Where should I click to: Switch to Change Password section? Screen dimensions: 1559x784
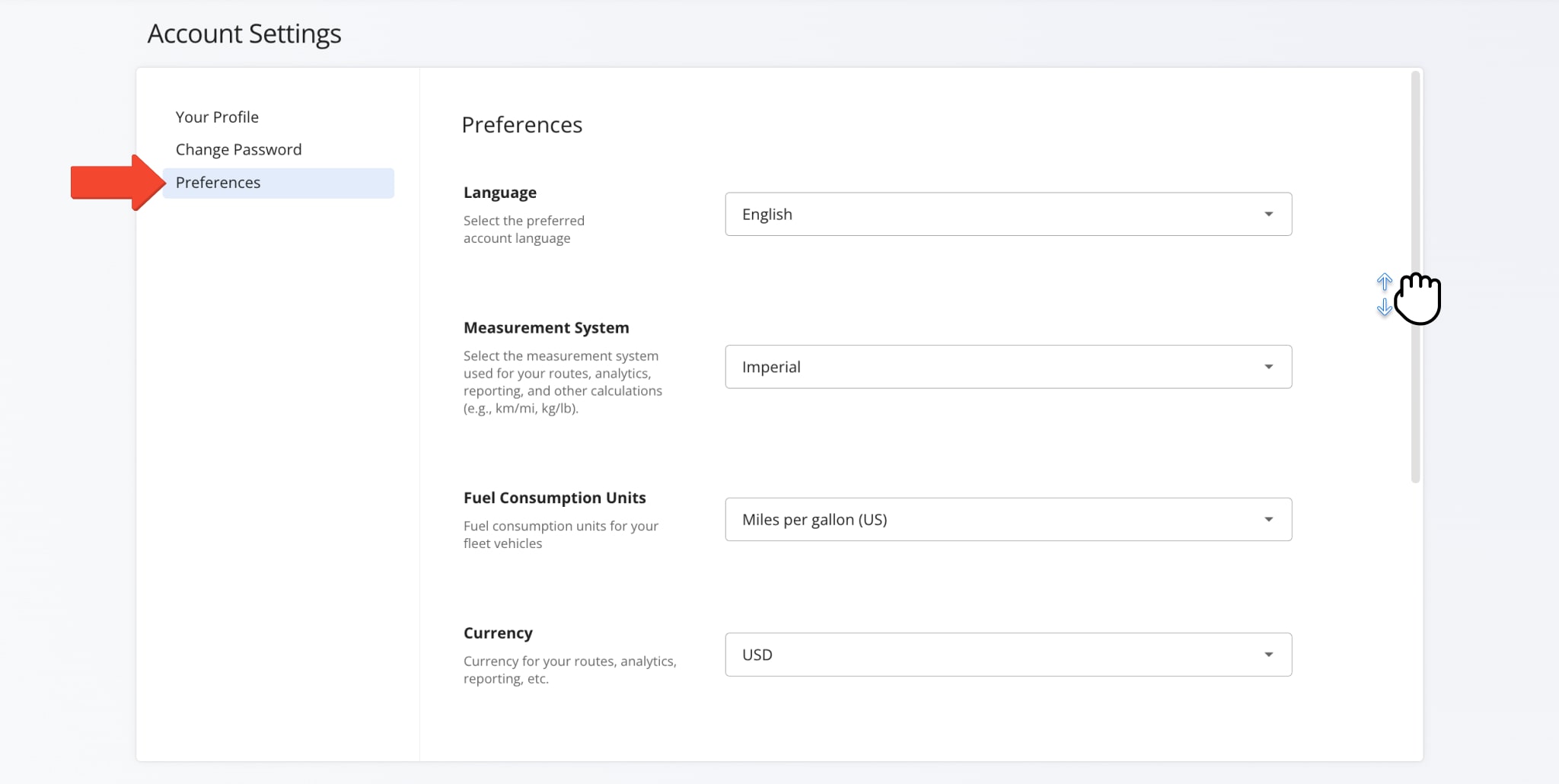coord(238,149)
